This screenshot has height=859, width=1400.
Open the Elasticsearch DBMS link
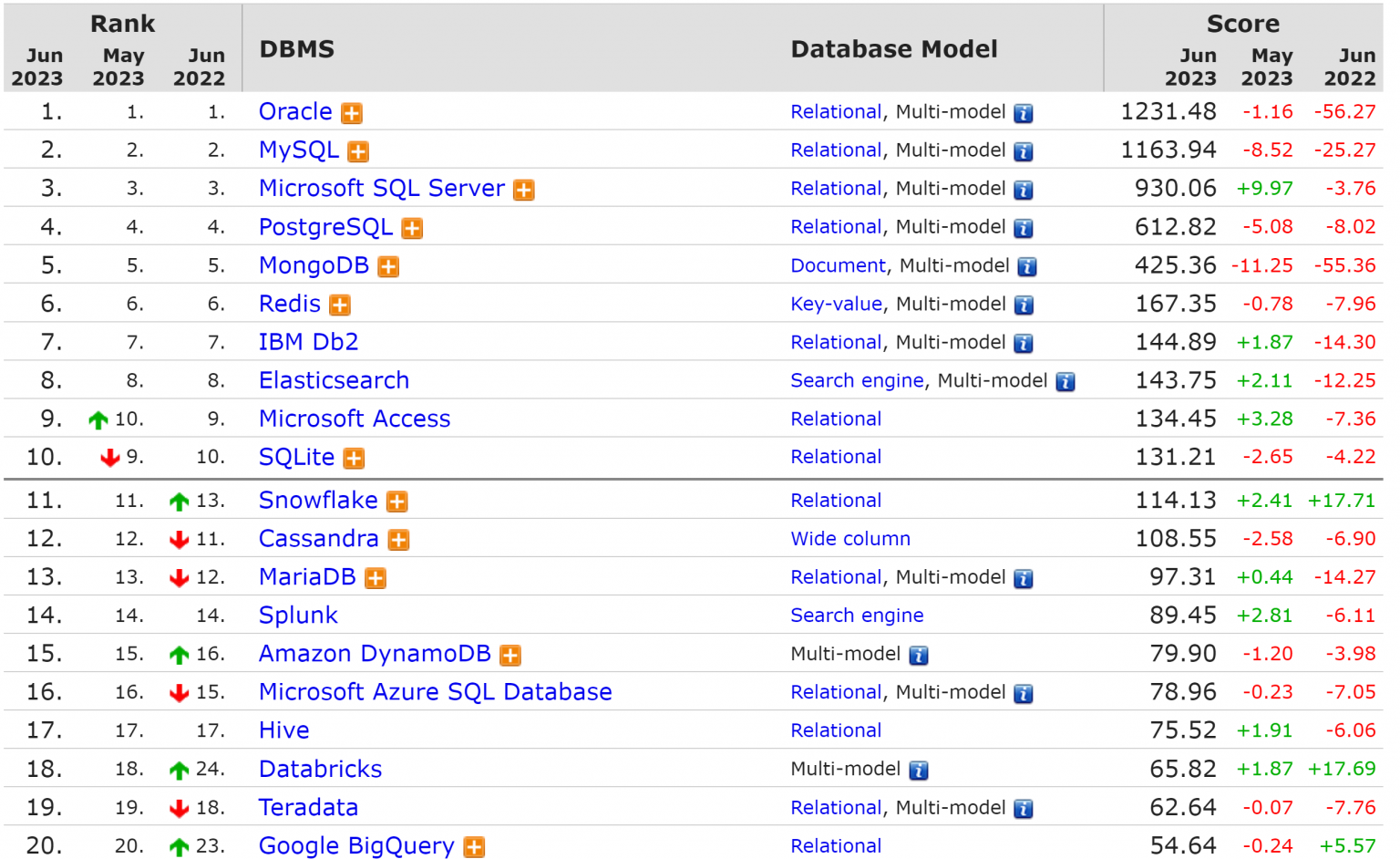[x=334, y=380]
